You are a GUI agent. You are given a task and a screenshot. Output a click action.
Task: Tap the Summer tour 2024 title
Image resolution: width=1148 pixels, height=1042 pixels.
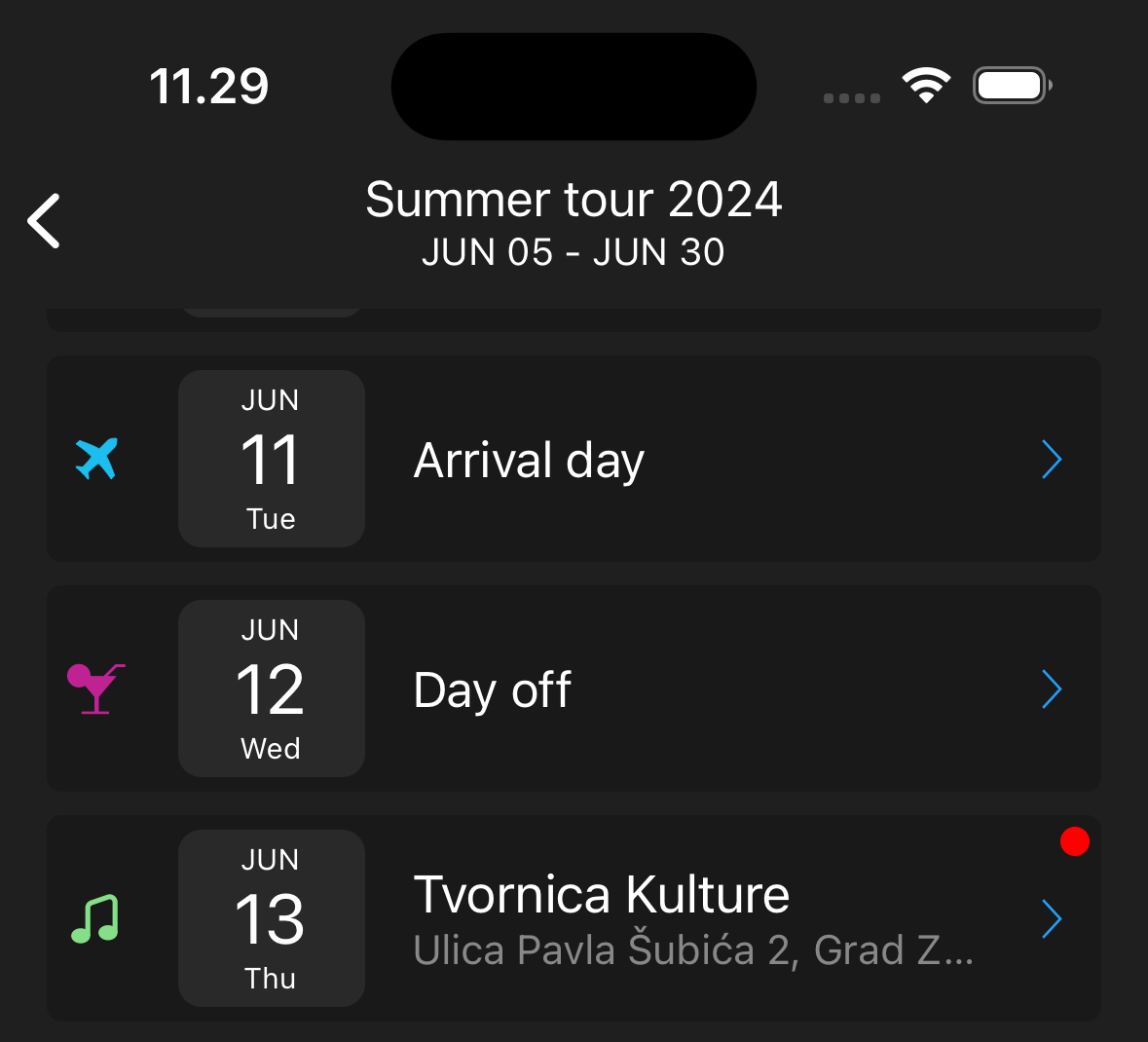[x=574, y=199]
